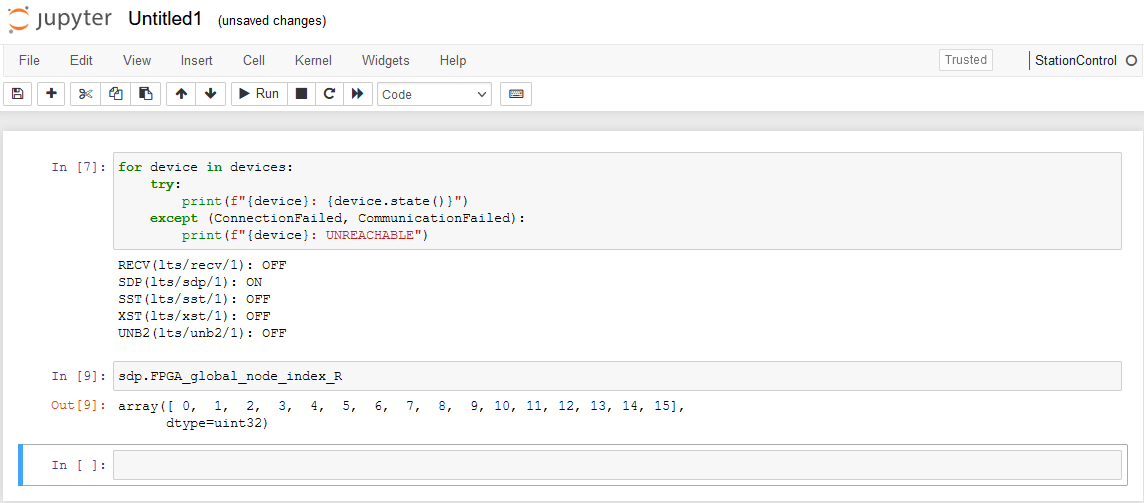Cut selected cells with scissors icon
The height and width of the screenshot is (503, 1144).
tap(85, 94)
